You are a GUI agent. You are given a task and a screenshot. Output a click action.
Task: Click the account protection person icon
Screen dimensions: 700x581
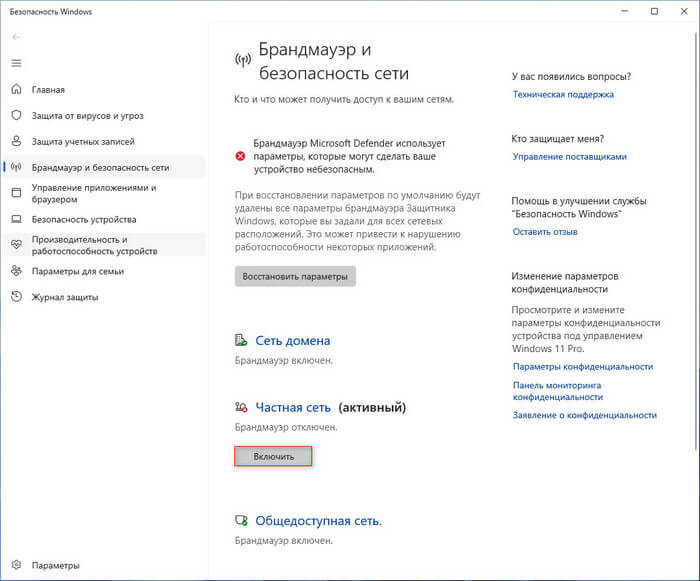[x=16, y=141]
